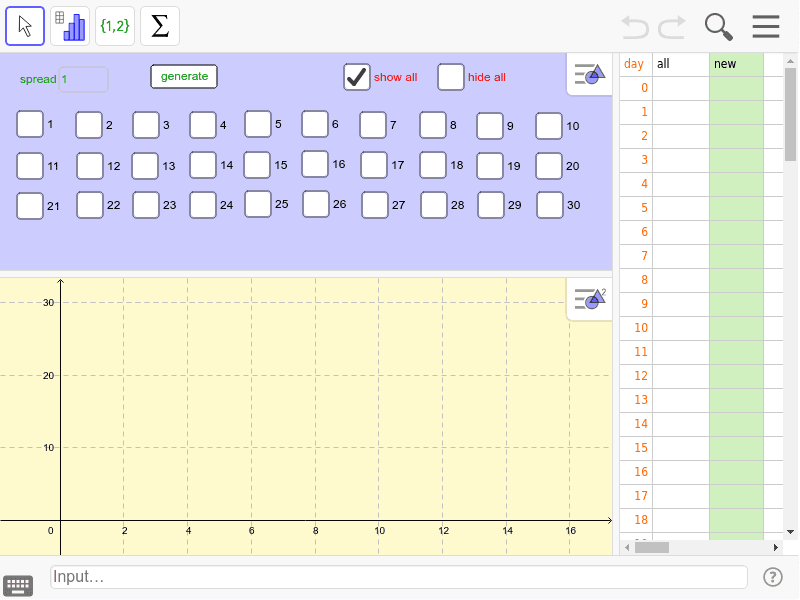Tick checkbox number 5

(x=258, y=124)
